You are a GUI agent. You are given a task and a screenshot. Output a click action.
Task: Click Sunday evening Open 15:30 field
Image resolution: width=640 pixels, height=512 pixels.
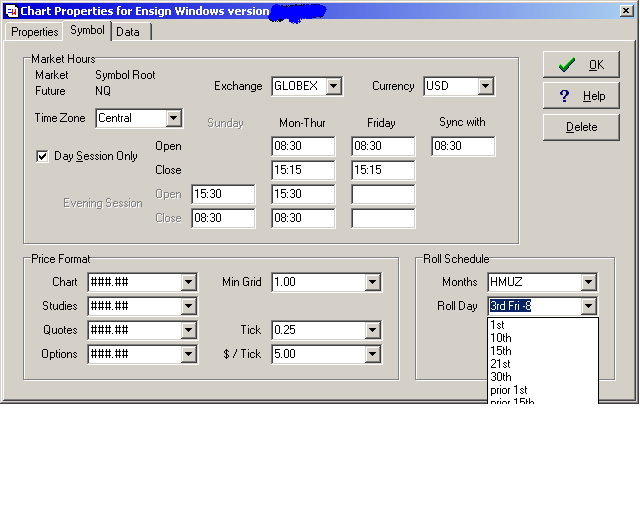click(223, 194)
